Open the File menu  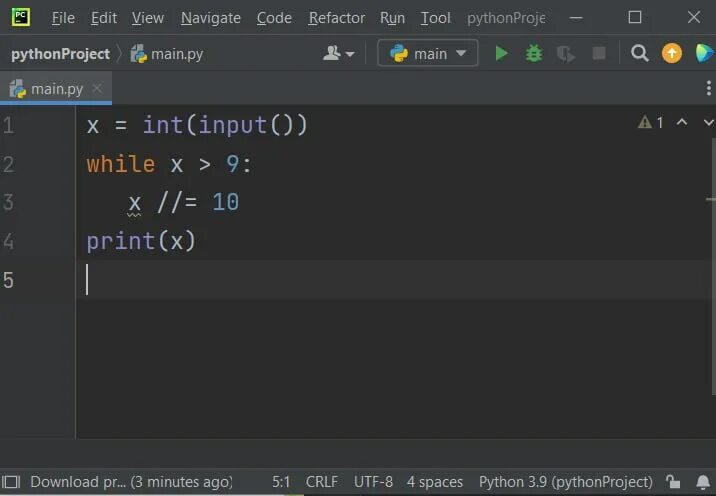point(63,18)
